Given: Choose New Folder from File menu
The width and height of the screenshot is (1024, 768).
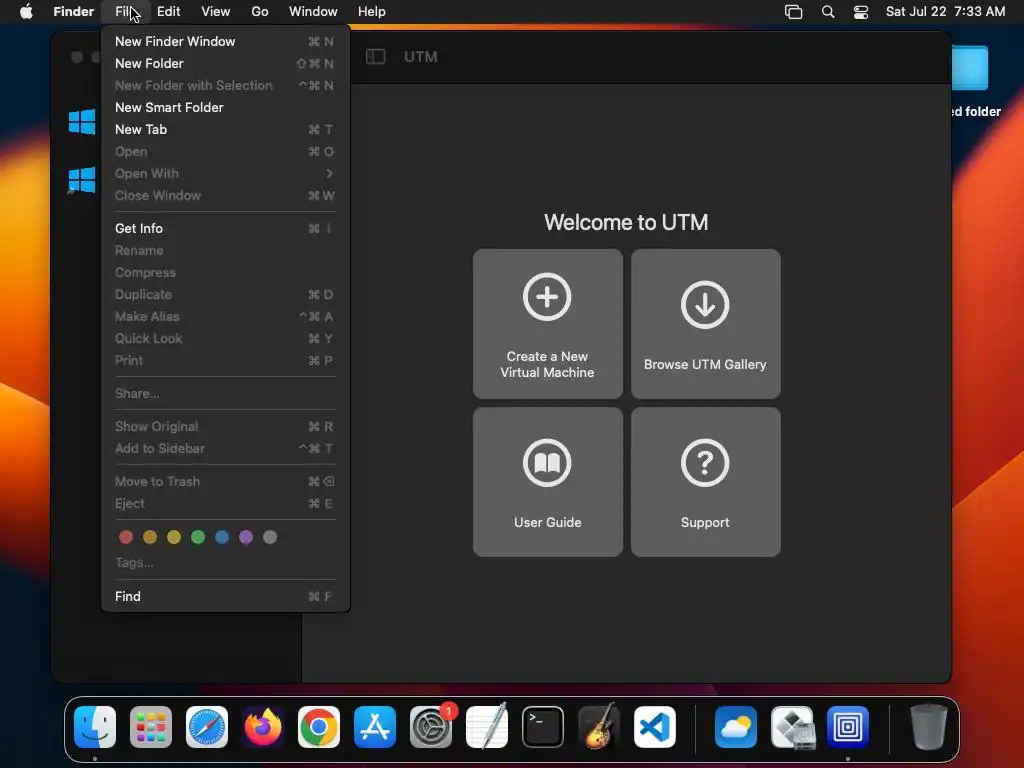Looking at the screenshot, I should (225, 63).
